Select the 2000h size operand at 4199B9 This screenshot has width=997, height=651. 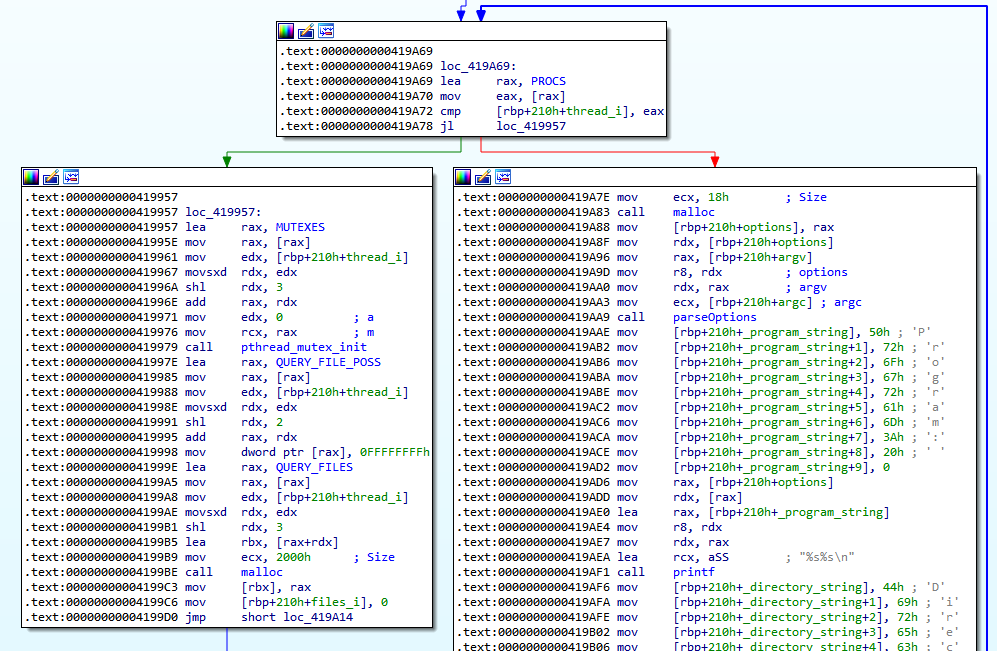tap(293, 558)
